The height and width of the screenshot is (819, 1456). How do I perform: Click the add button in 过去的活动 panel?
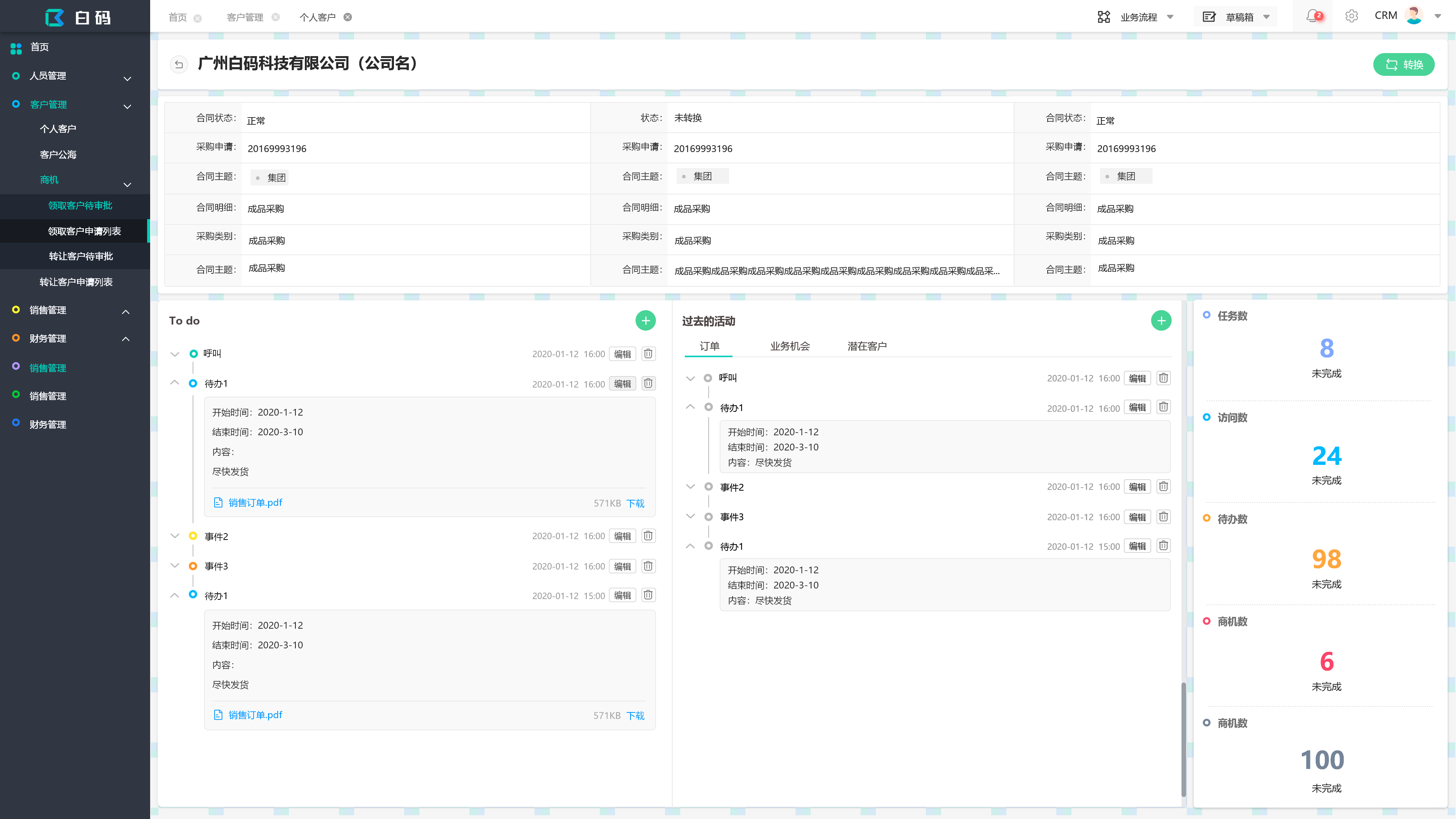tap(1161, 320)
